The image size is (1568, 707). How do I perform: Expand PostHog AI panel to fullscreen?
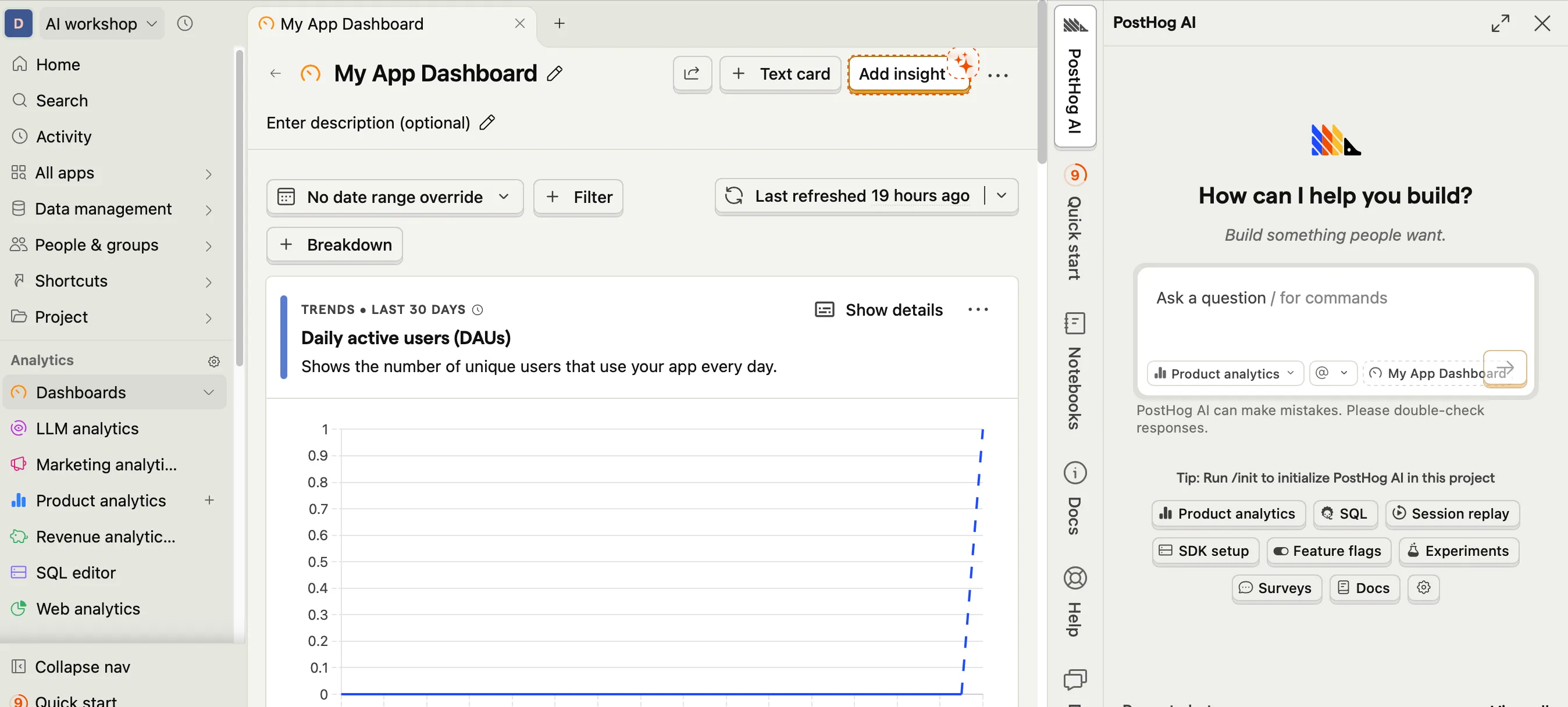click(x=1500, y=23)
